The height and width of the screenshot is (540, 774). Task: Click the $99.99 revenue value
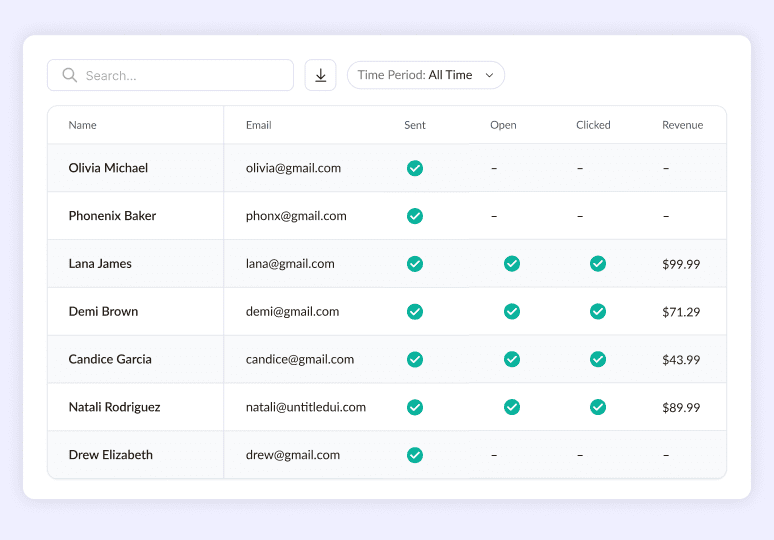tap(681, 264)
